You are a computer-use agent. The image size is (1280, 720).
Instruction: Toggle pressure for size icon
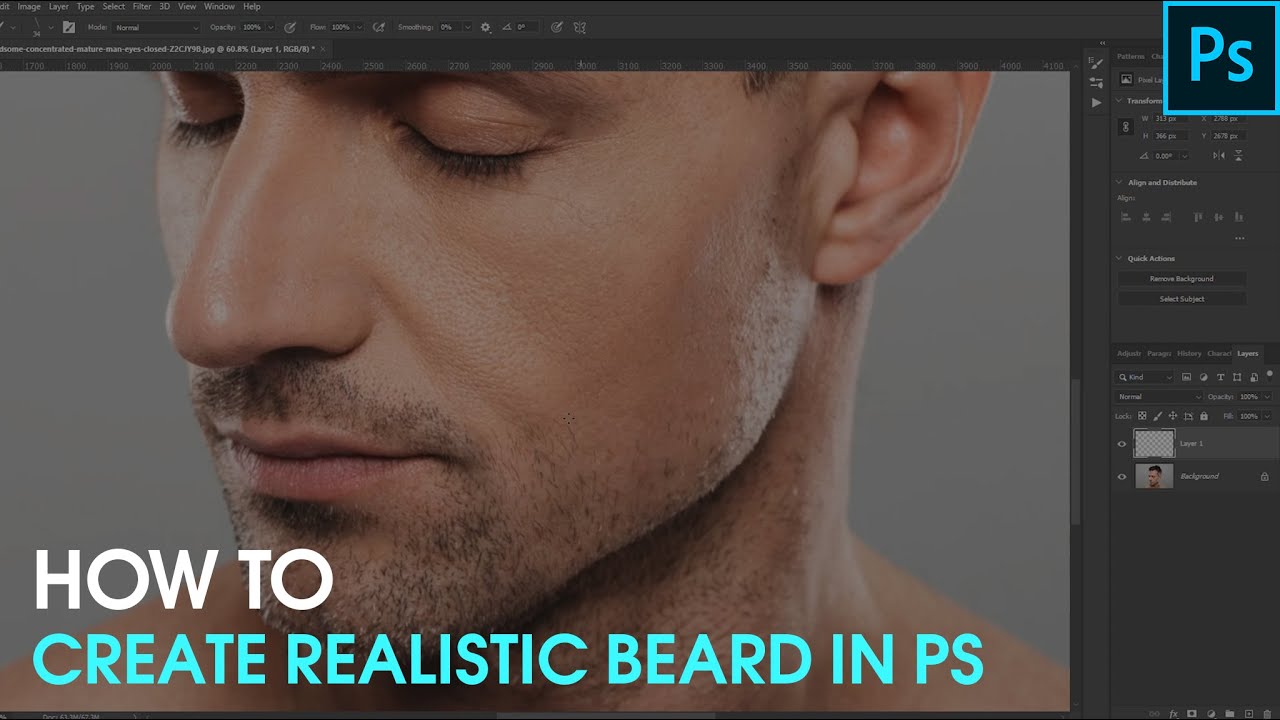[x=556, y=27]
